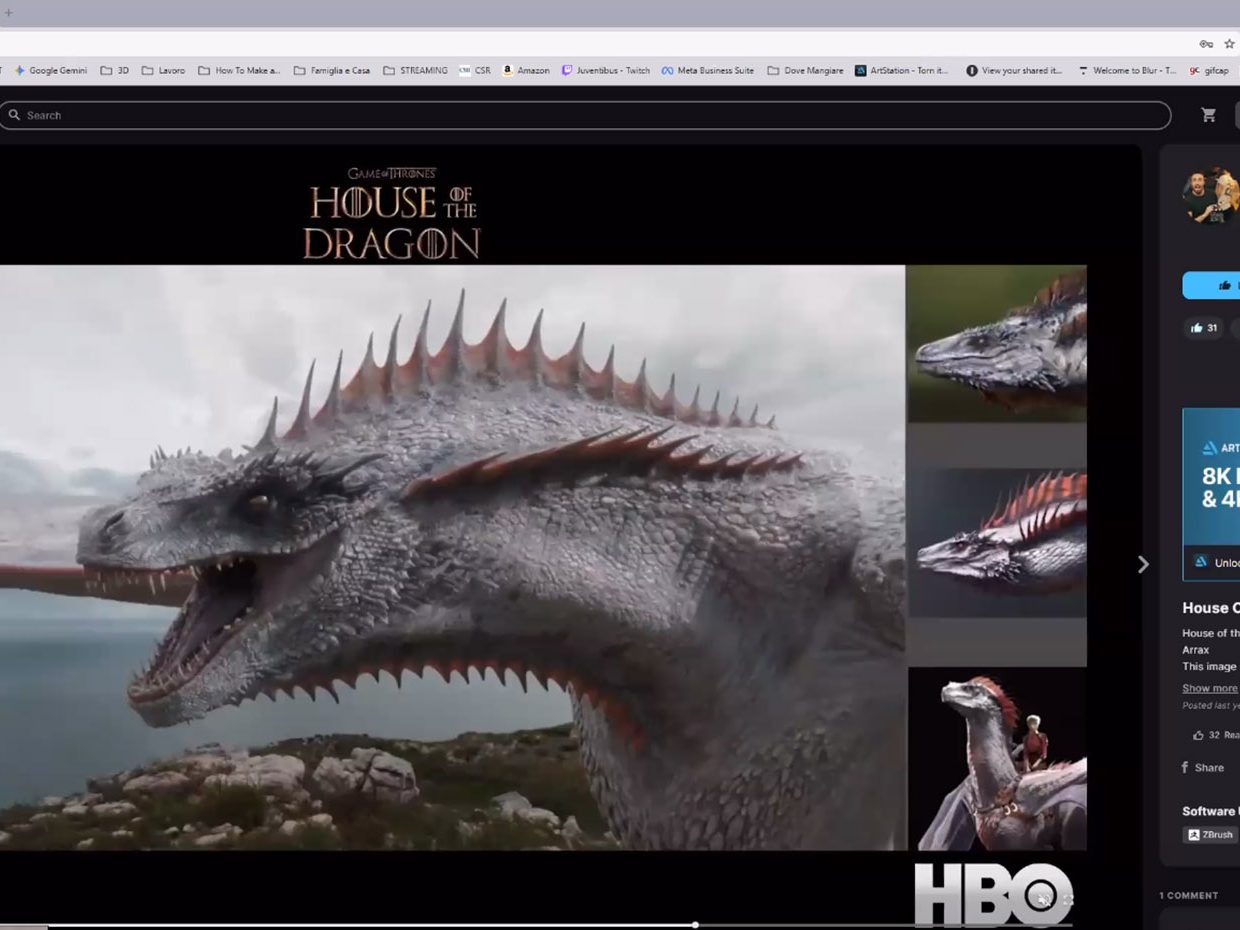Go to next image with right chevron
This screenshot has height=930, width=1240.
point(1143,565)
